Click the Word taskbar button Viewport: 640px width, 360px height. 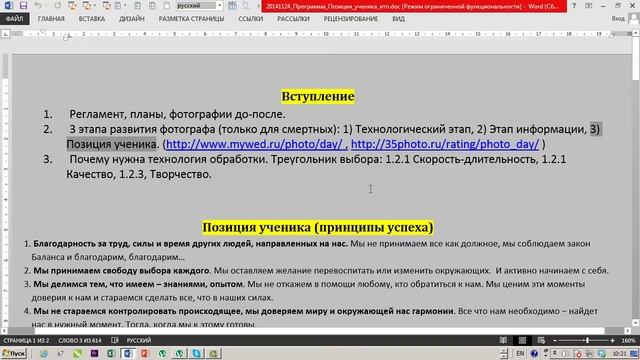(x=128, y=353)
